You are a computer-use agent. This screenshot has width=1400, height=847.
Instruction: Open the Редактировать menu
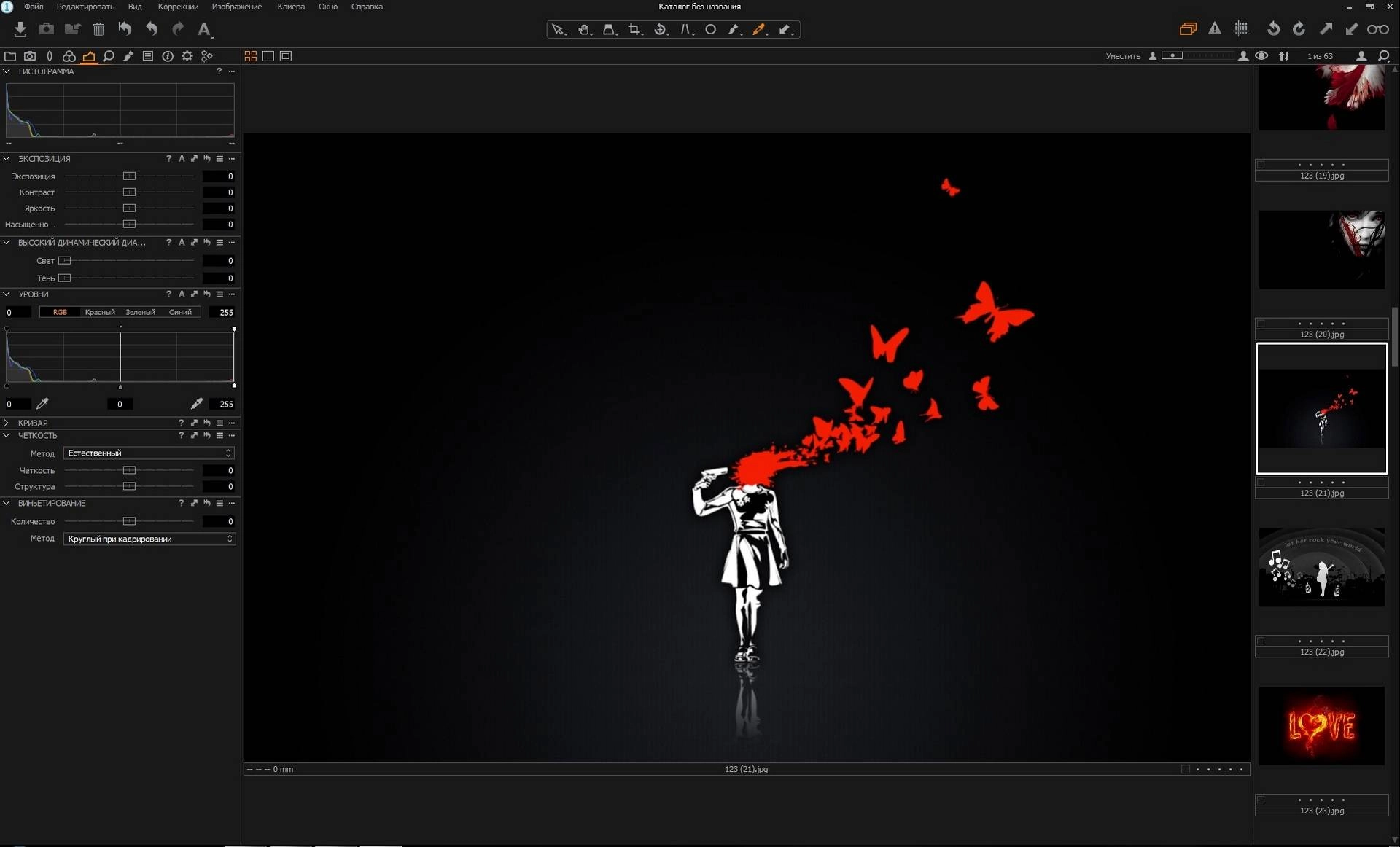pos(85,7)
